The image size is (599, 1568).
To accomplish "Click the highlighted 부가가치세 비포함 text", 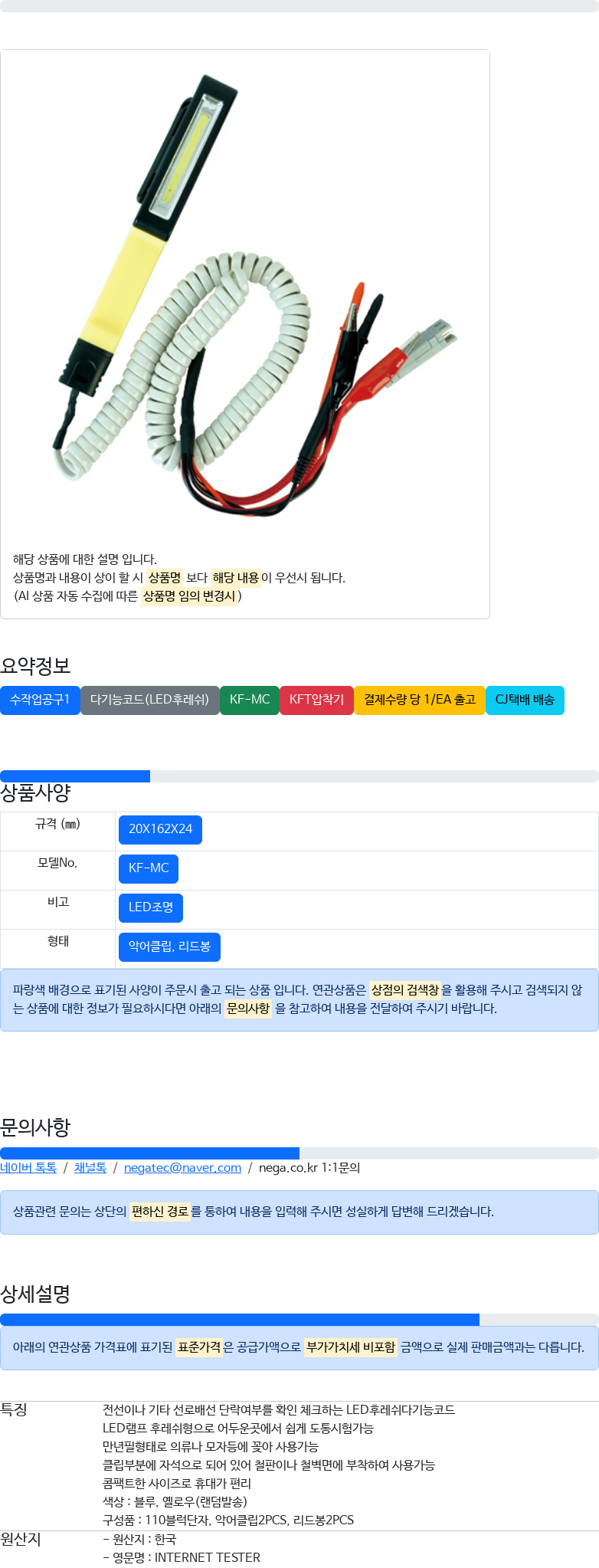I will pos(351,1347).
